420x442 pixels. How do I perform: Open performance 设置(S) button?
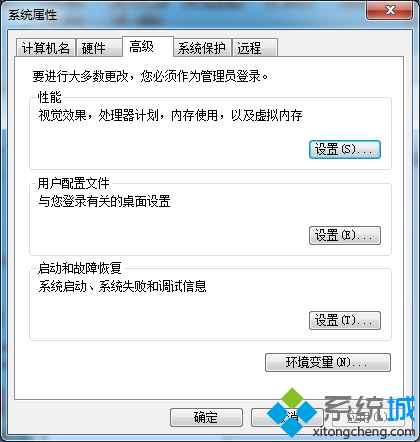tap(345, 149)
